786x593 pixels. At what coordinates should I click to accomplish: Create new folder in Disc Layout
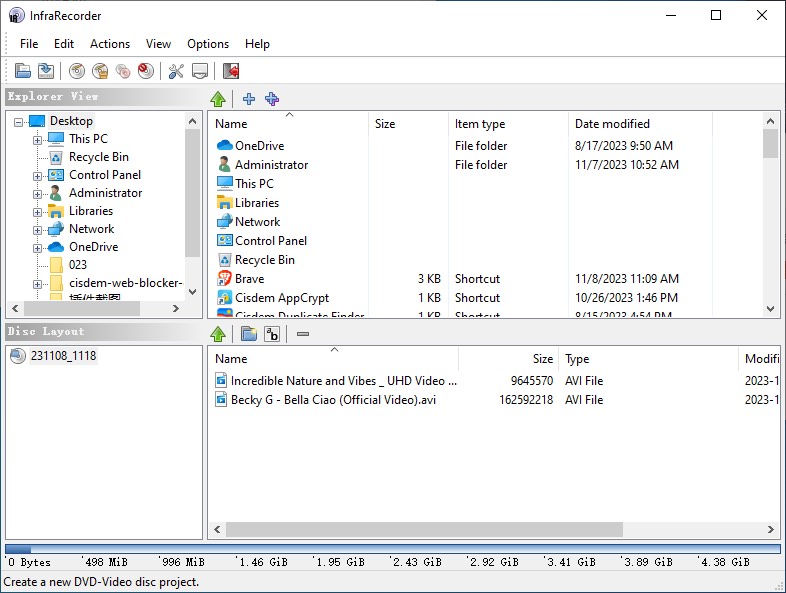coord(249,334)
